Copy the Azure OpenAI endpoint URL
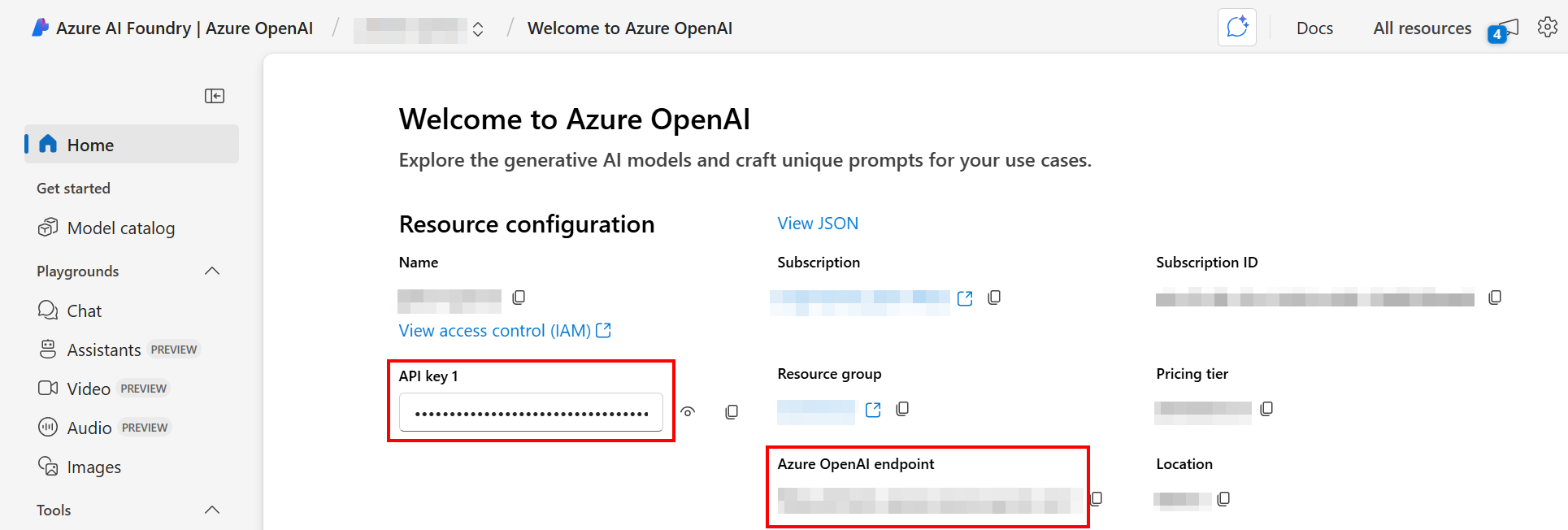The image size is (1568, 530). coord(1097,498)
